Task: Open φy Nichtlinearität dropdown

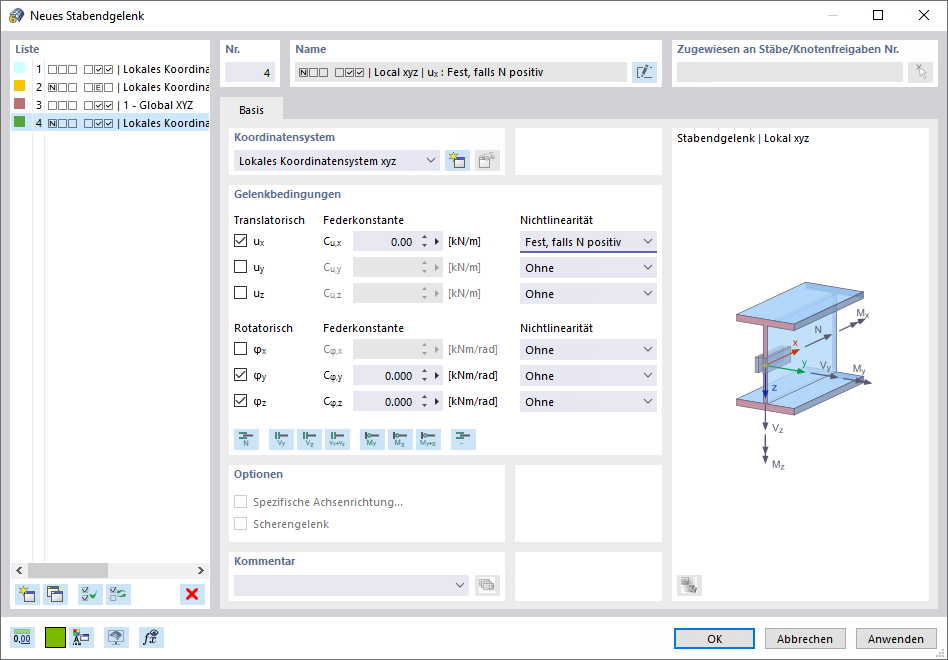Action: [x=588, y=376]
